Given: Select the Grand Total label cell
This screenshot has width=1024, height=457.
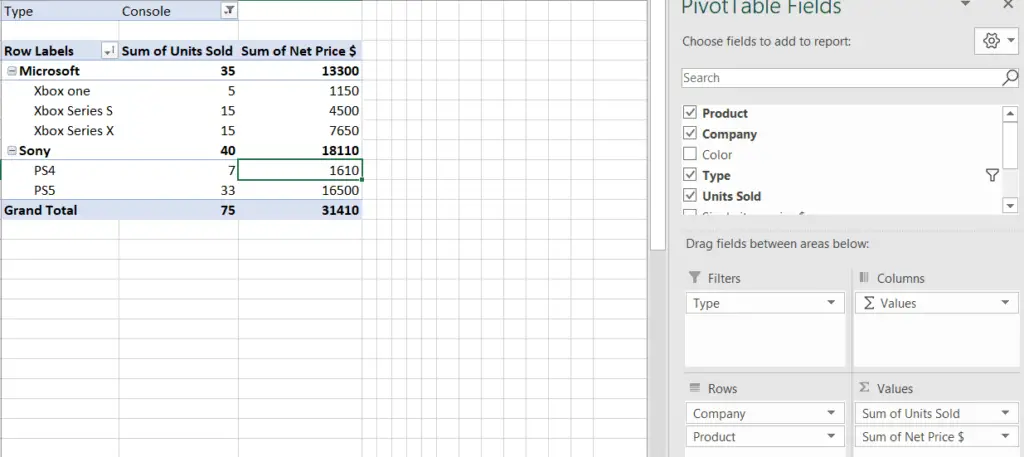Looking at the screenshot, I should click(60, 210).
